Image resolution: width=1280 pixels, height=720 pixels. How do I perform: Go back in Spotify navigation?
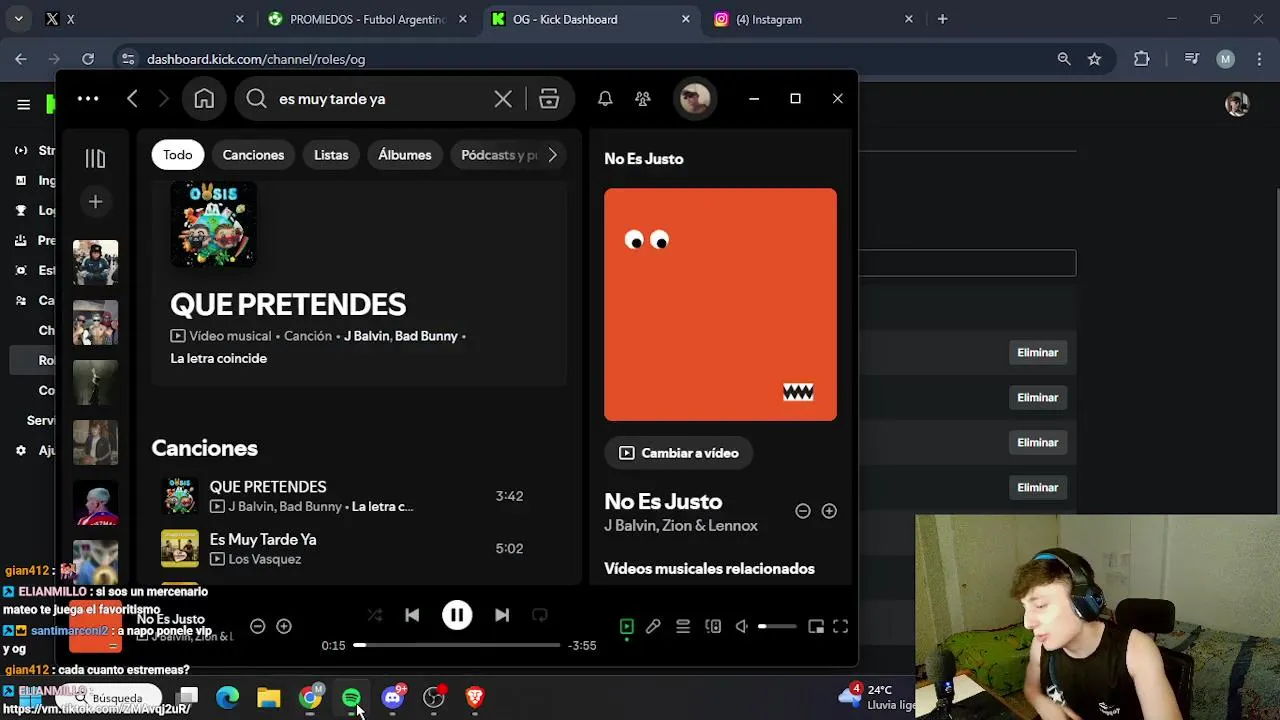(x=132, y=99)
